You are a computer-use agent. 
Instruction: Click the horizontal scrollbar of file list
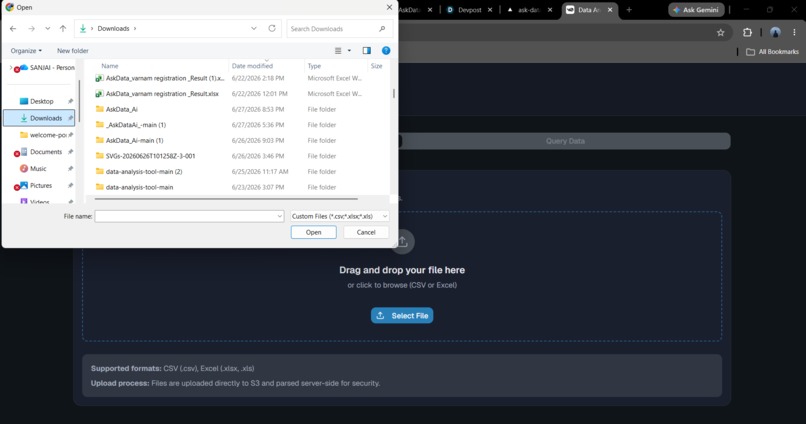[x=226, y=198]
